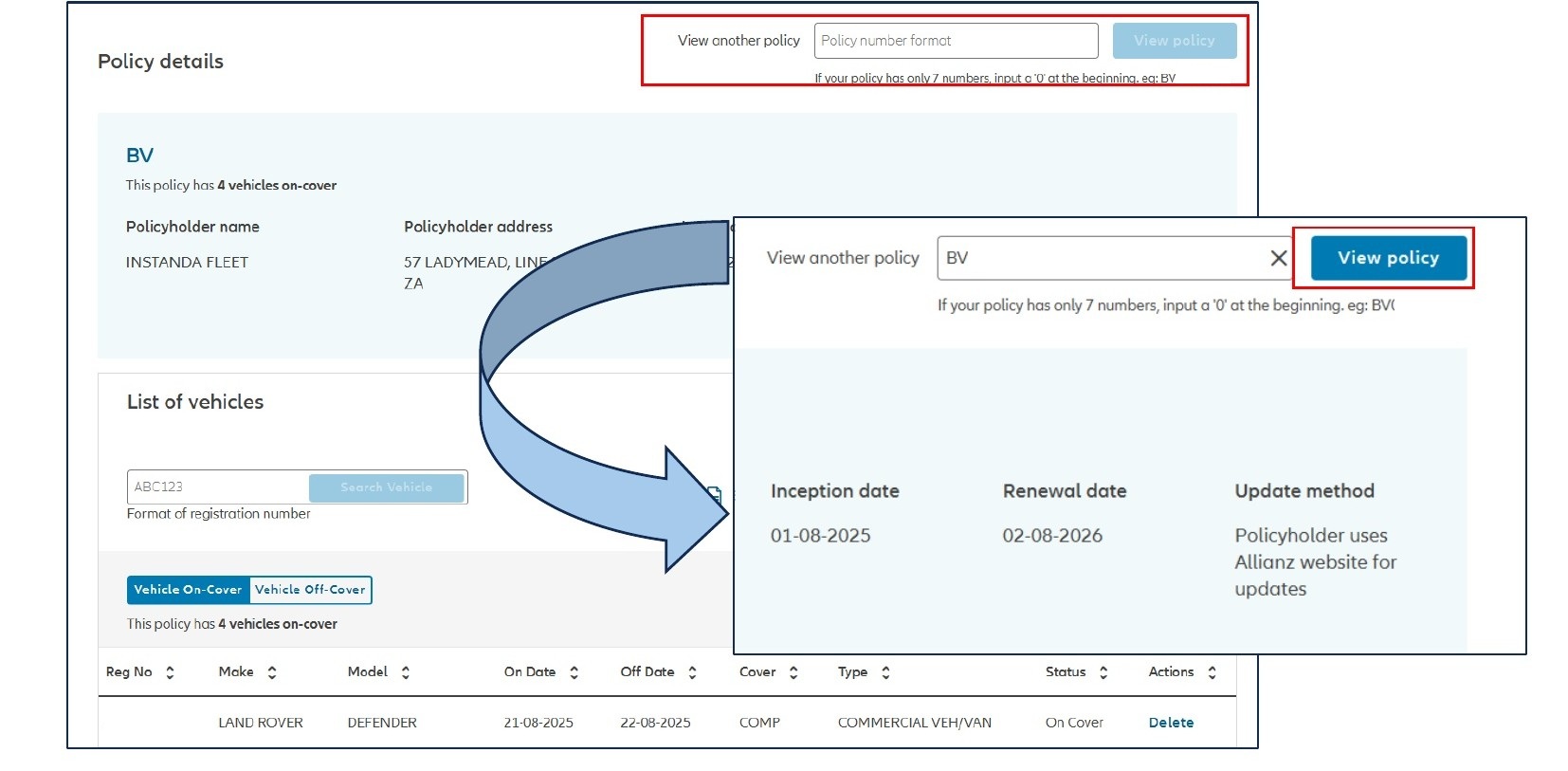
Task: Sort table by Model column arrows
Action: (406, 672)
